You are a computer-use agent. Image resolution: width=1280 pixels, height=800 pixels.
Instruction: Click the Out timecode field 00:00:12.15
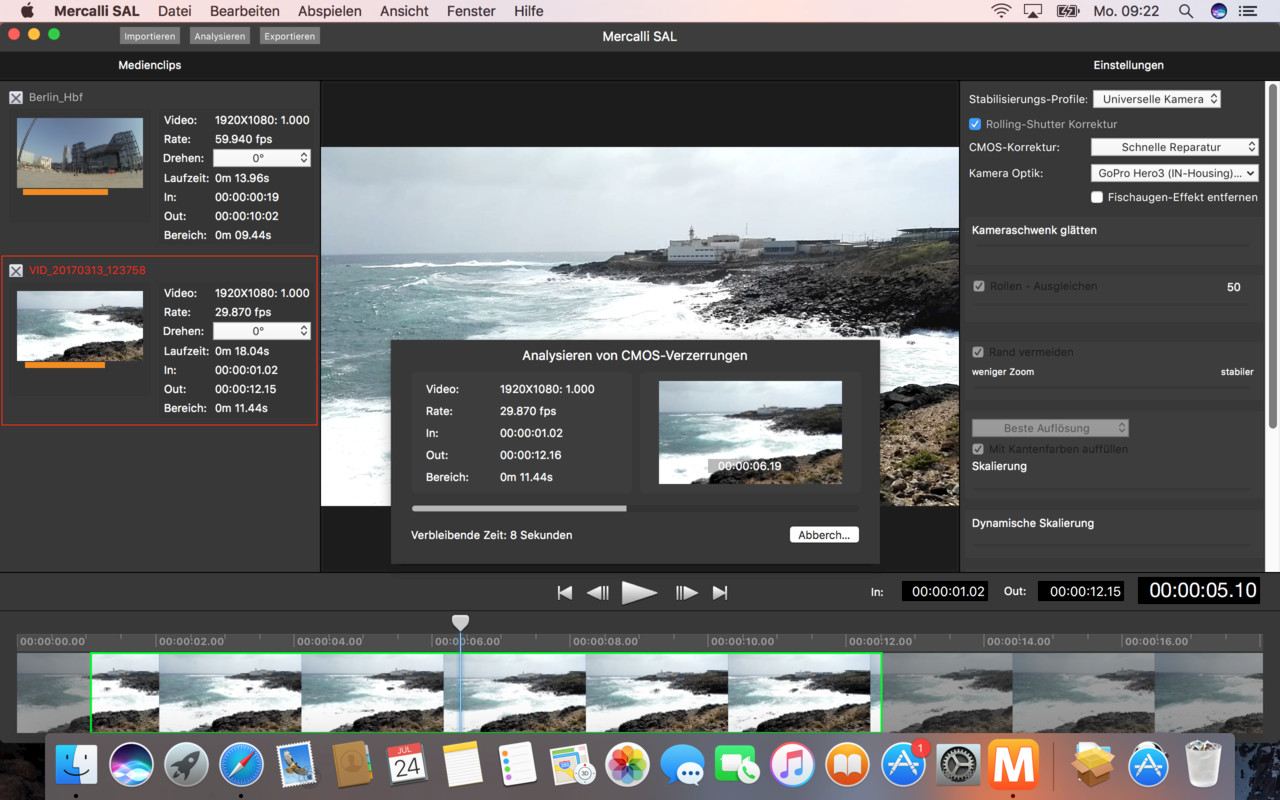coord(1081,591)
